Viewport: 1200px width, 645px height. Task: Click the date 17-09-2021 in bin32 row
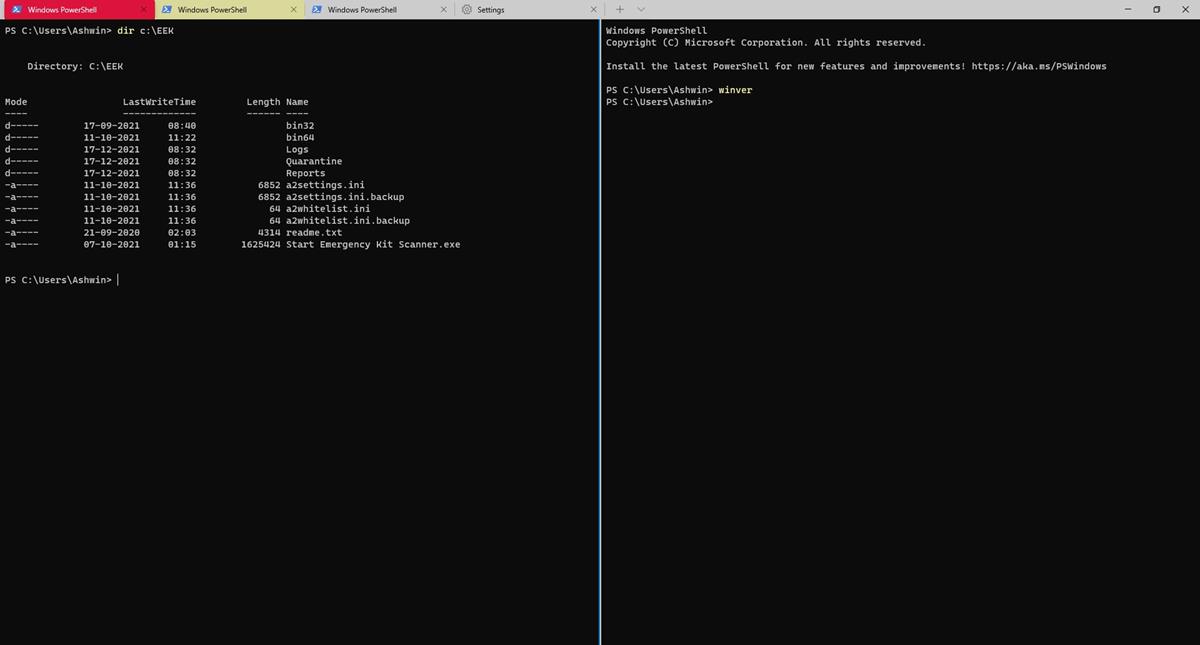tap(112, 126)
